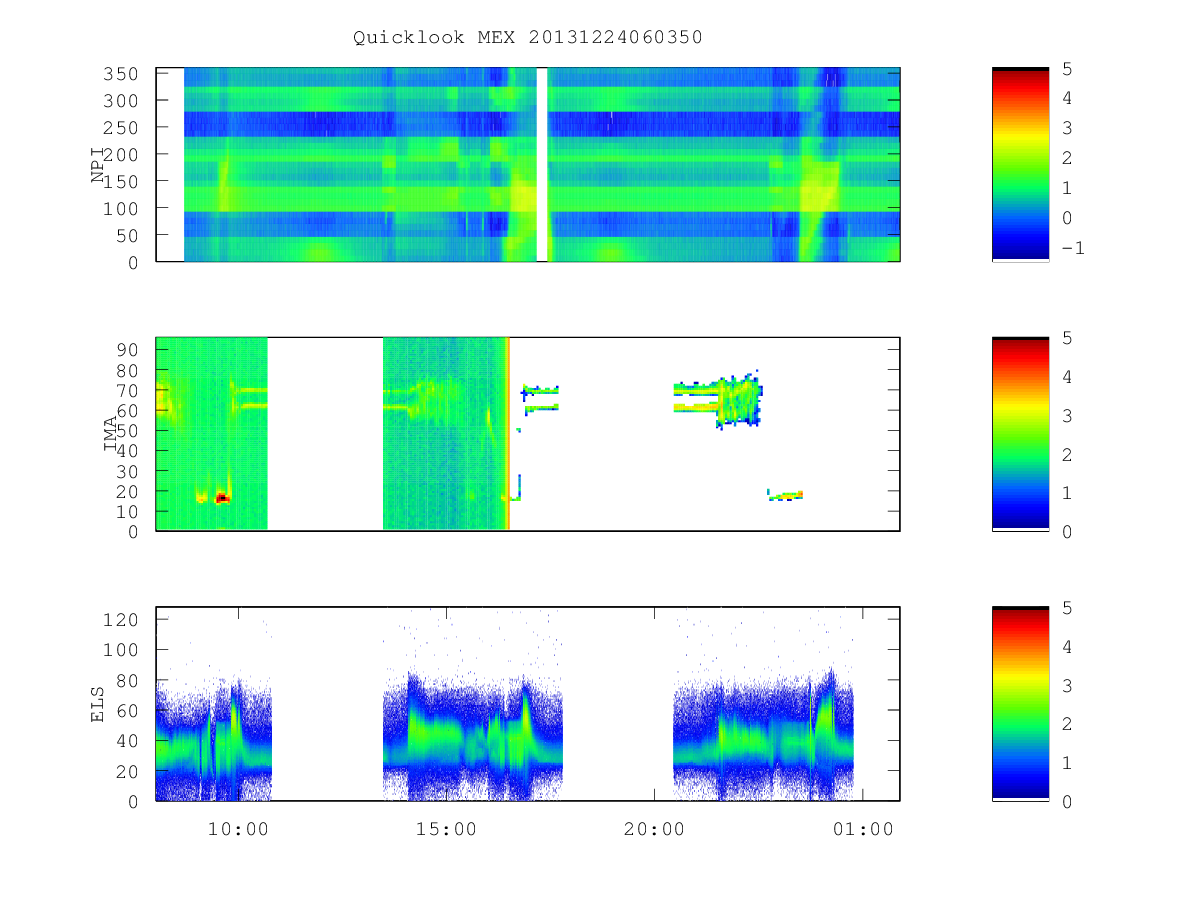This screenshot has height=900, width=1200.
Task: Click the -1 label on NPI color bar
Action: [1072, 248]
